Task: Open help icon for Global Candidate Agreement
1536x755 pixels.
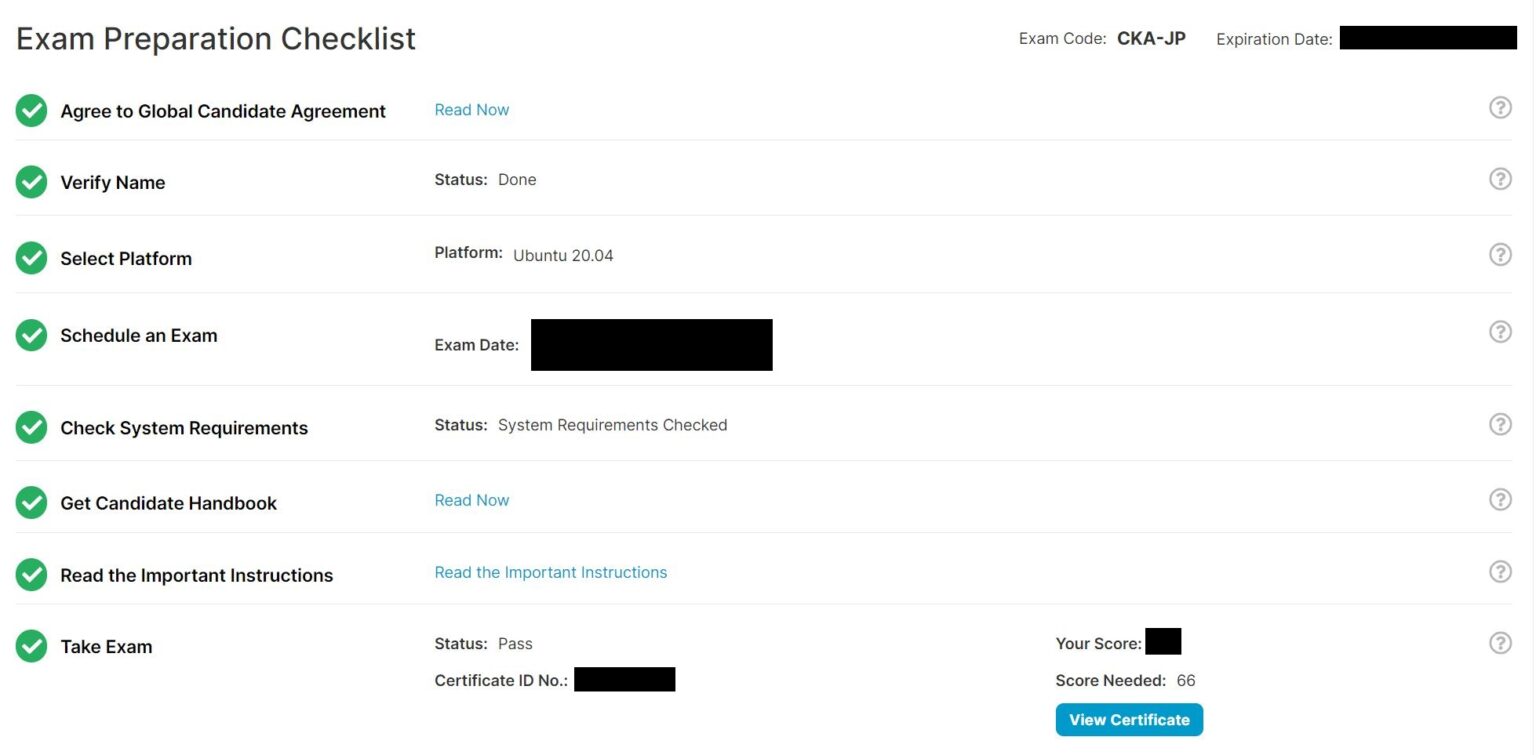Action: point(1500,108)
